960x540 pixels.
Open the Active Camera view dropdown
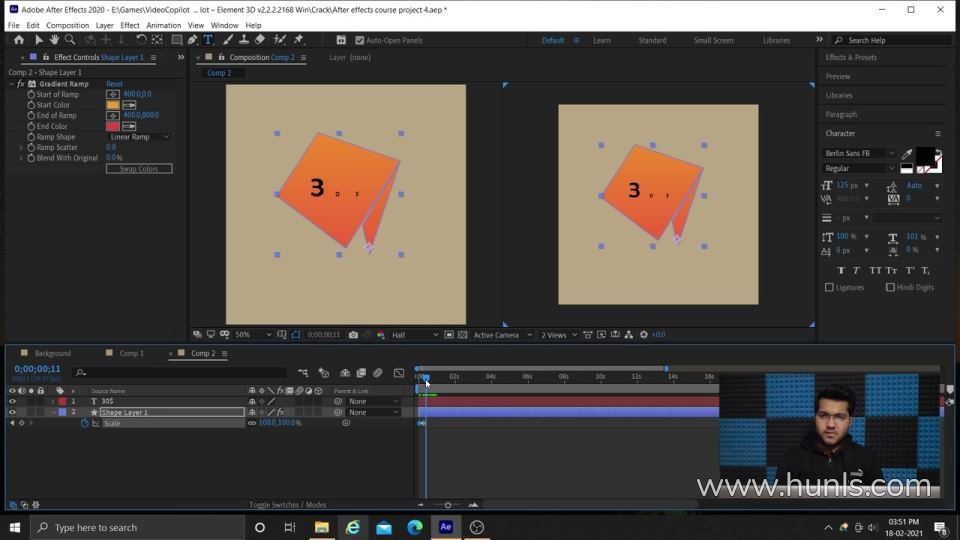tap(503, 335)
